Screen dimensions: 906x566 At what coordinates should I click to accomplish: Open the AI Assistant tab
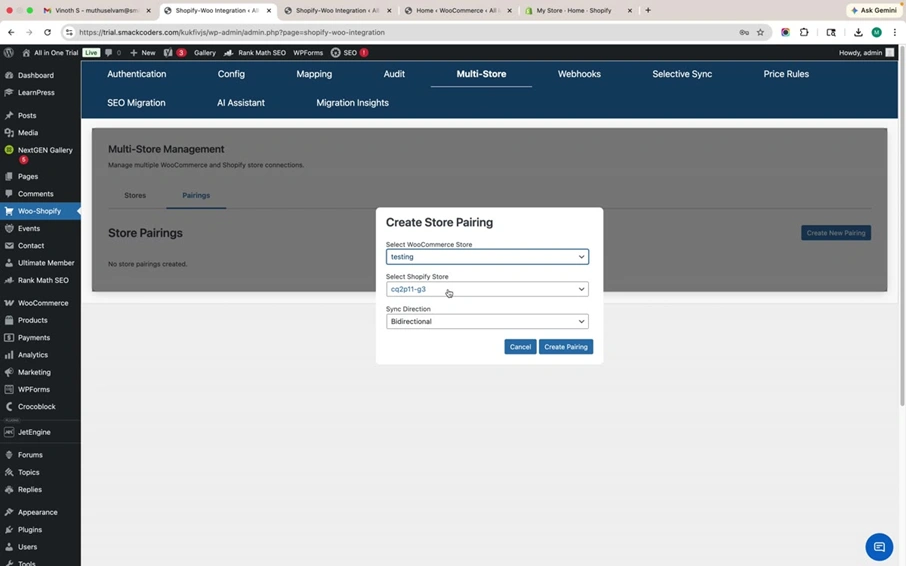(x=241, y=103)
